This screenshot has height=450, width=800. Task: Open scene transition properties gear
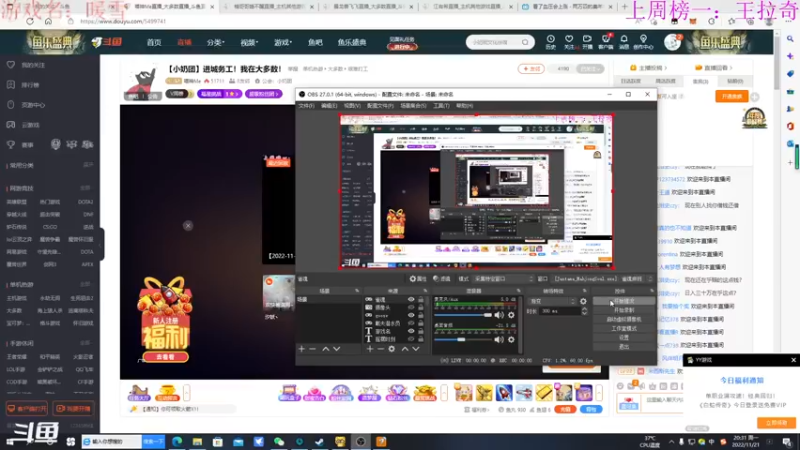(x=583, y=302)
